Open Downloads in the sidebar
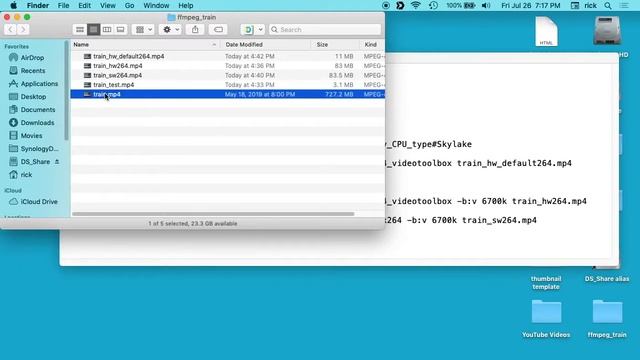The height and width of the screenshot is (360, 640). tap(32, 122)
